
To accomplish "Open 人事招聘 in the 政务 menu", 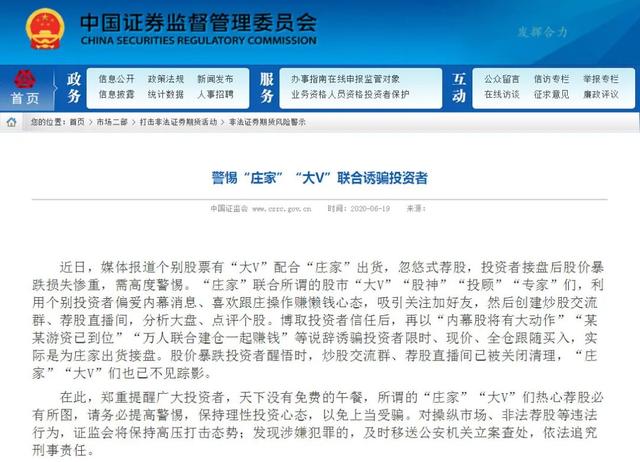I will click(215, 94).
